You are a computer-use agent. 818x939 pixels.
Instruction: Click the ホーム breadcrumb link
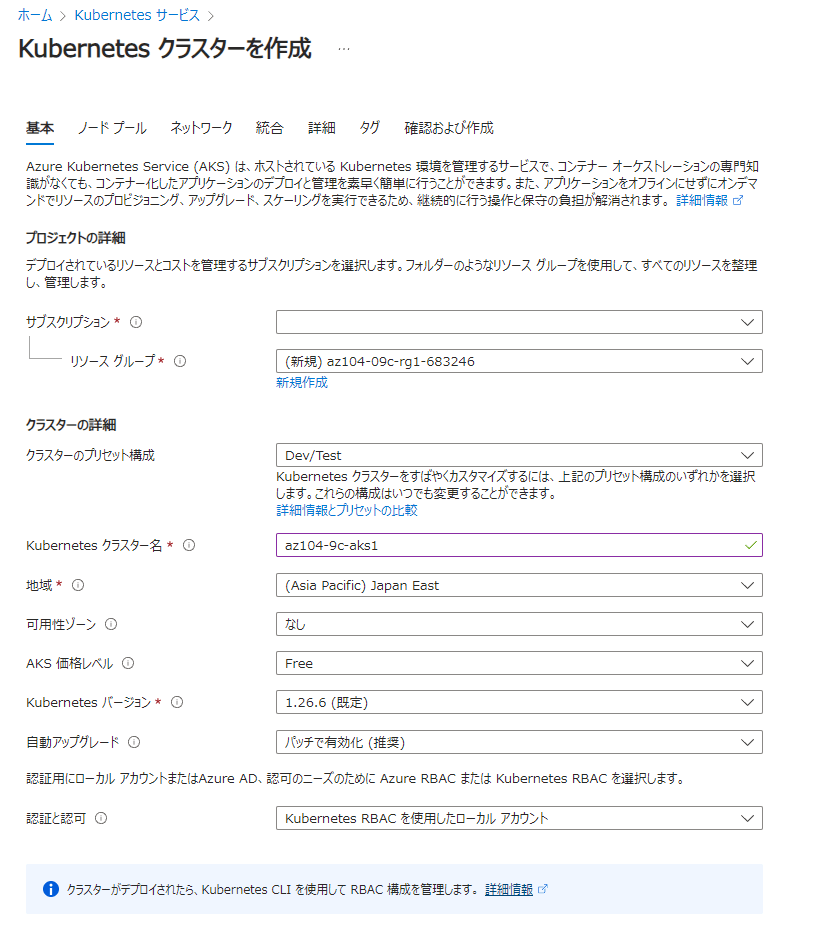(x=35, y=15)
